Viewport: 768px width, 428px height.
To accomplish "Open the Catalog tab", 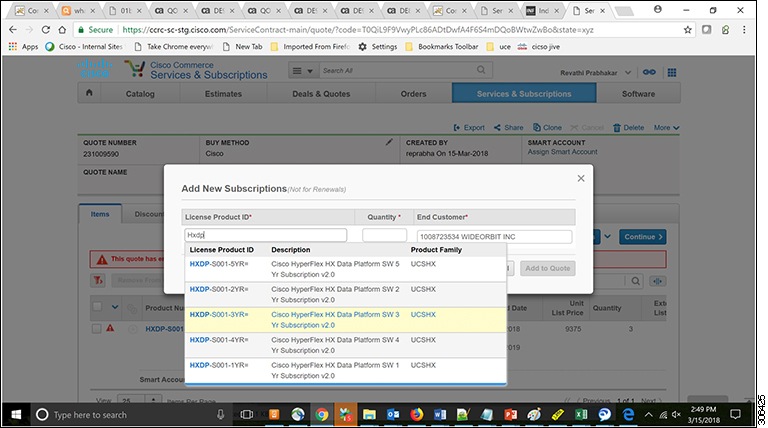I will pos(140,94).
